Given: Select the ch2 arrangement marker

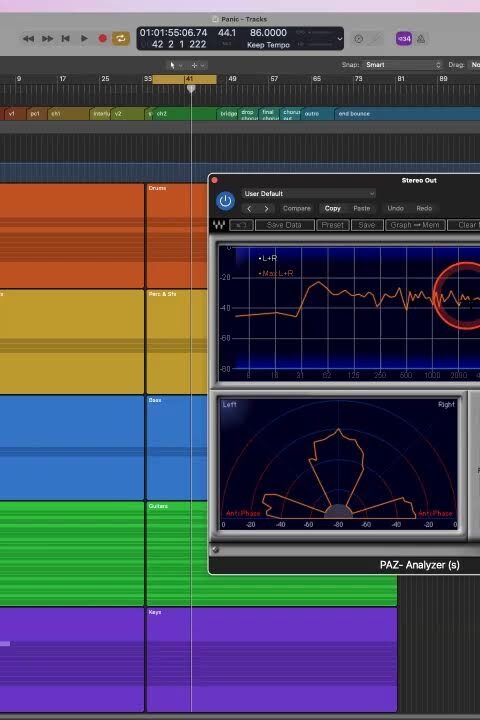Looking at the screenshot, I should pos(185,113).
